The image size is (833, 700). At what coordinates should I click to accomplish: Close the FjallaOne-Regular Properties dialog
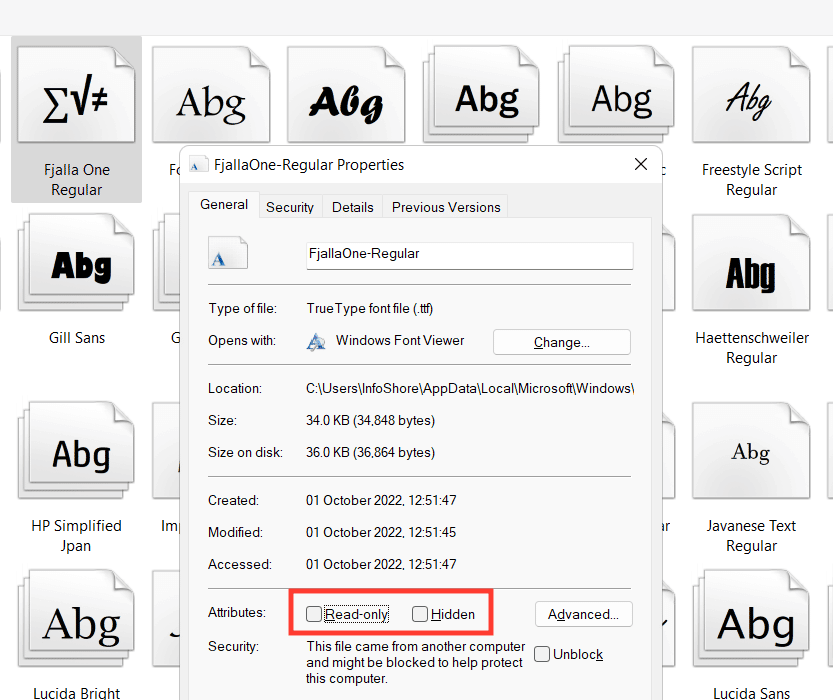tap(640, 164)
